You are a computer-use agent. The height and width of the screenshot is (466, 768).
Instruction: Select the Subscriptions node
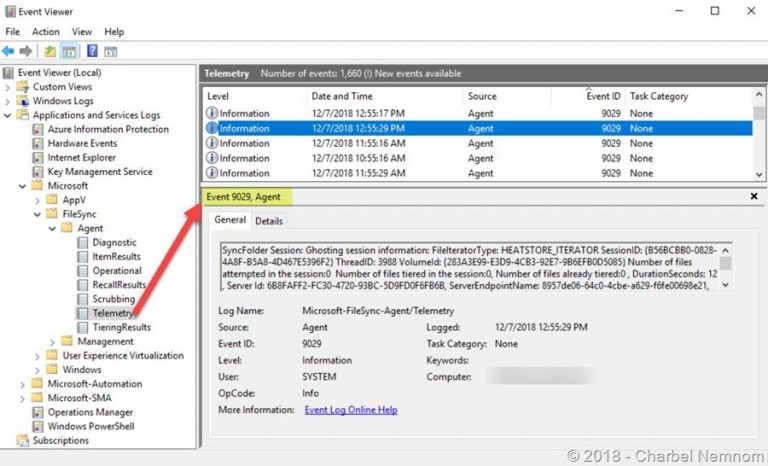tap(61, 441)
